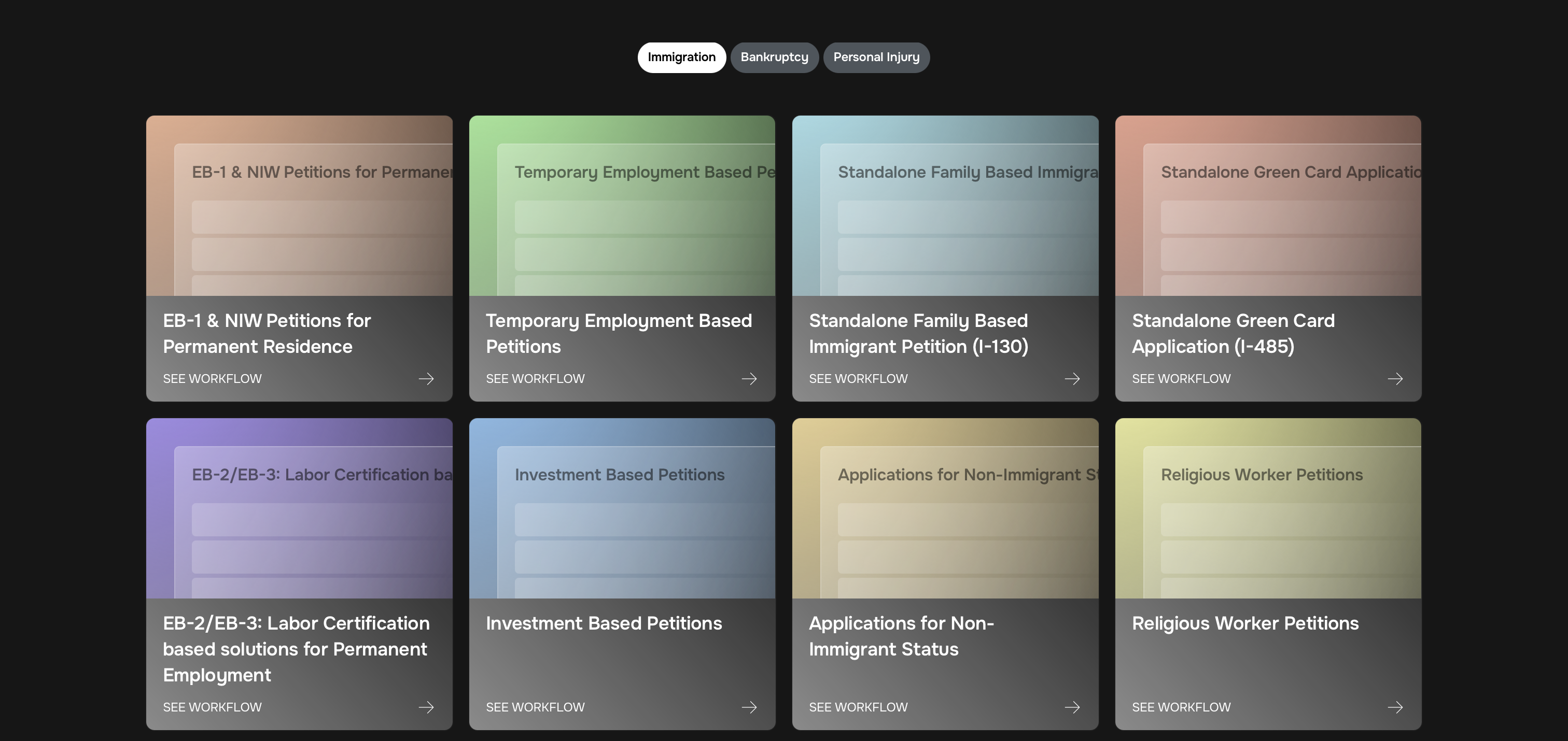Click arrow icon on EB-2/EB-3 Labor Certification card
Screen dimensions: 1568x741
pyautogui.click(x=426, y=707)
